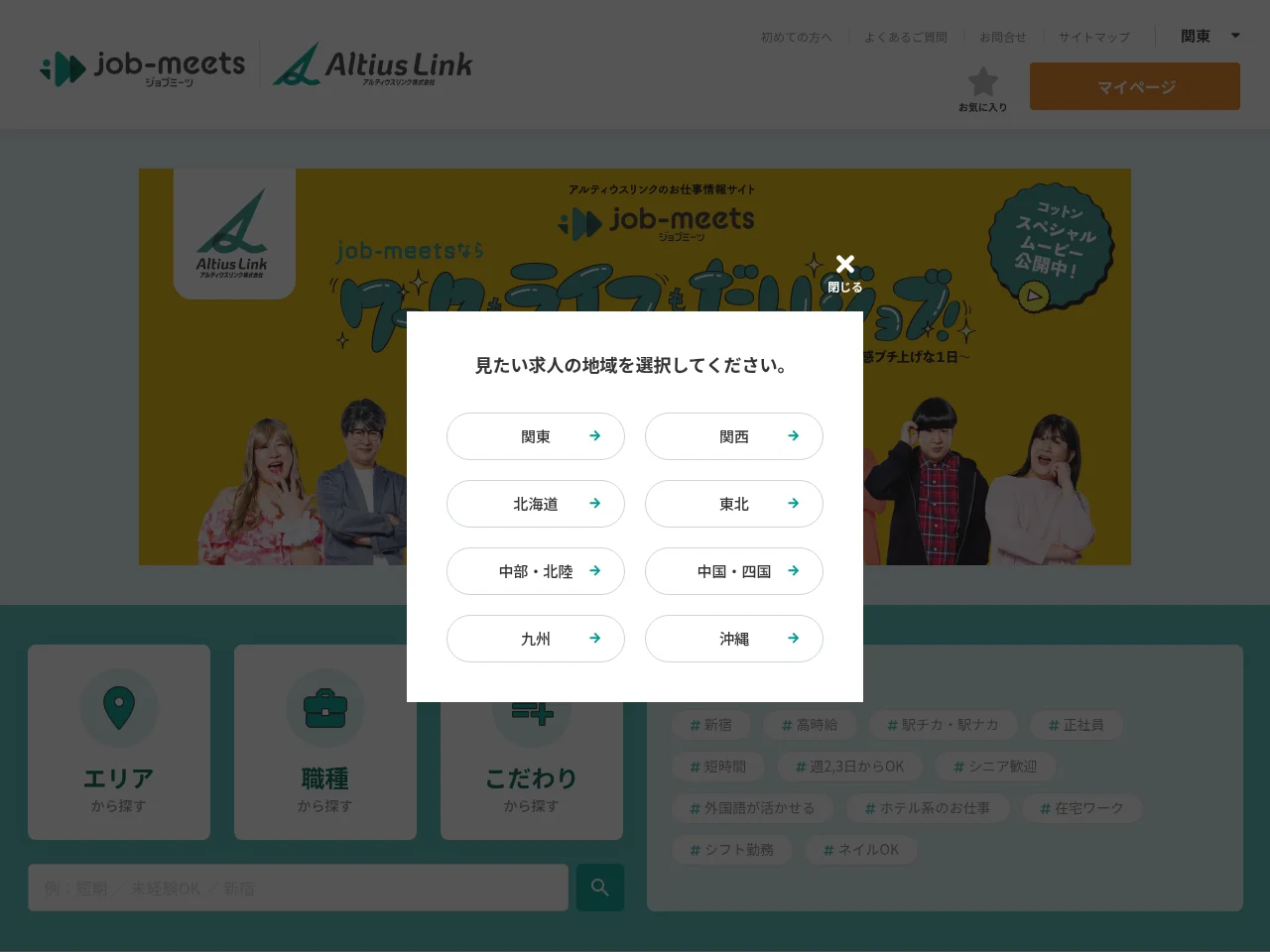Screen dimensions: 1270x952
Task: Open the 初めての方へ link
Action: click(796, 37)
